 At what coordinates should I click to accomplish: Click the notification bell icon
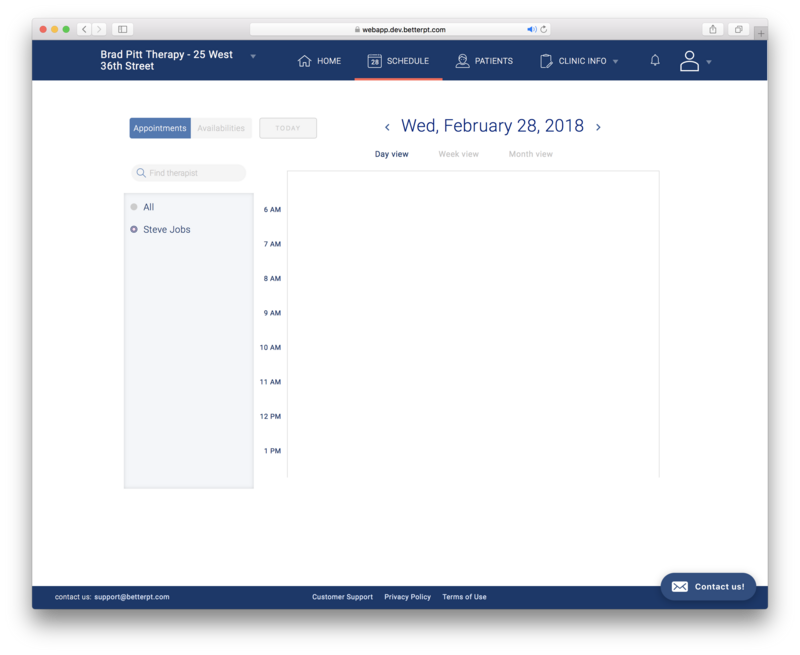pos(655,61)
